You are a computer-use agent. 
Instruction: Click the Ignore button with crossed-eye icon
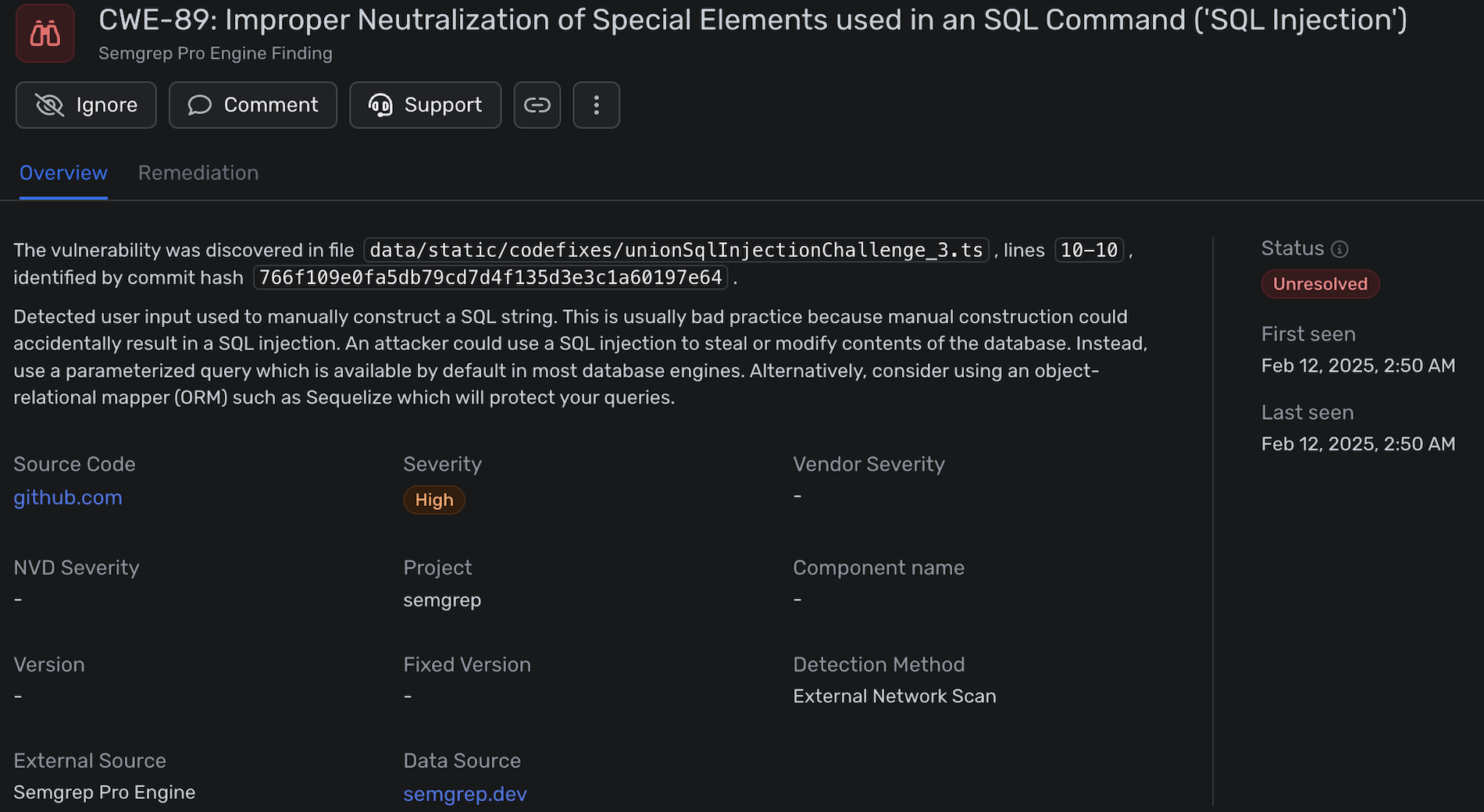[x=86, y=105]
